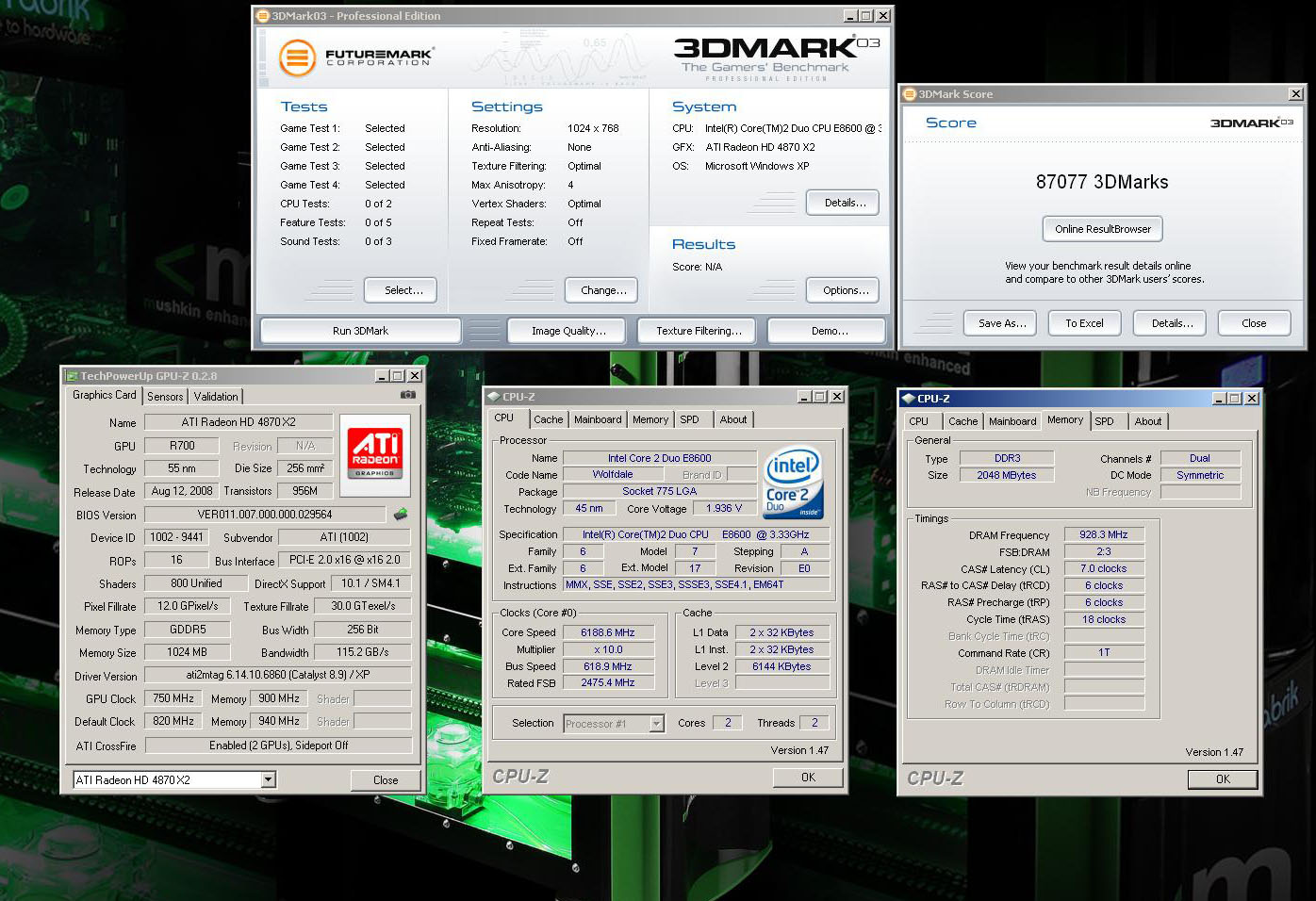This screenshot has width=1316, height=901.
Task: Click the Core Voltage value 1.936 V
Action: (x=724, y=508)
